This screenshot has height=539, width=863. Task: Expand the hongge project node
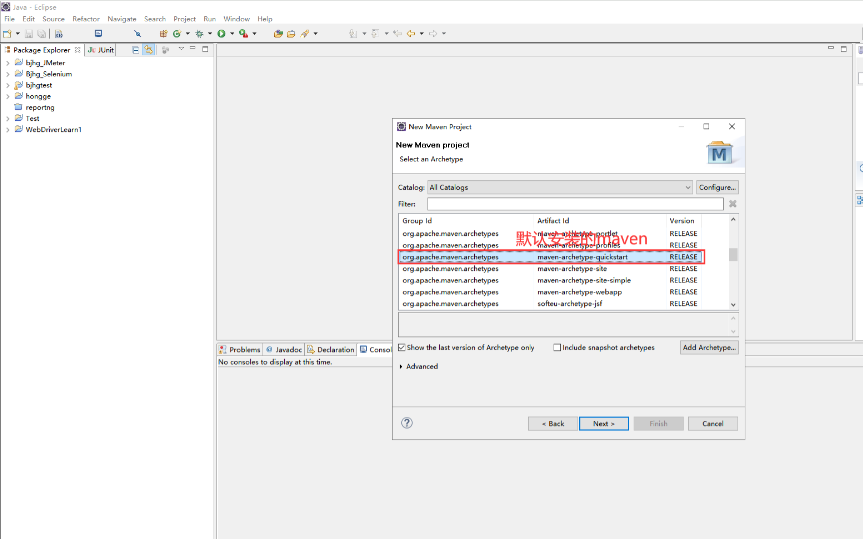point(8,96)
